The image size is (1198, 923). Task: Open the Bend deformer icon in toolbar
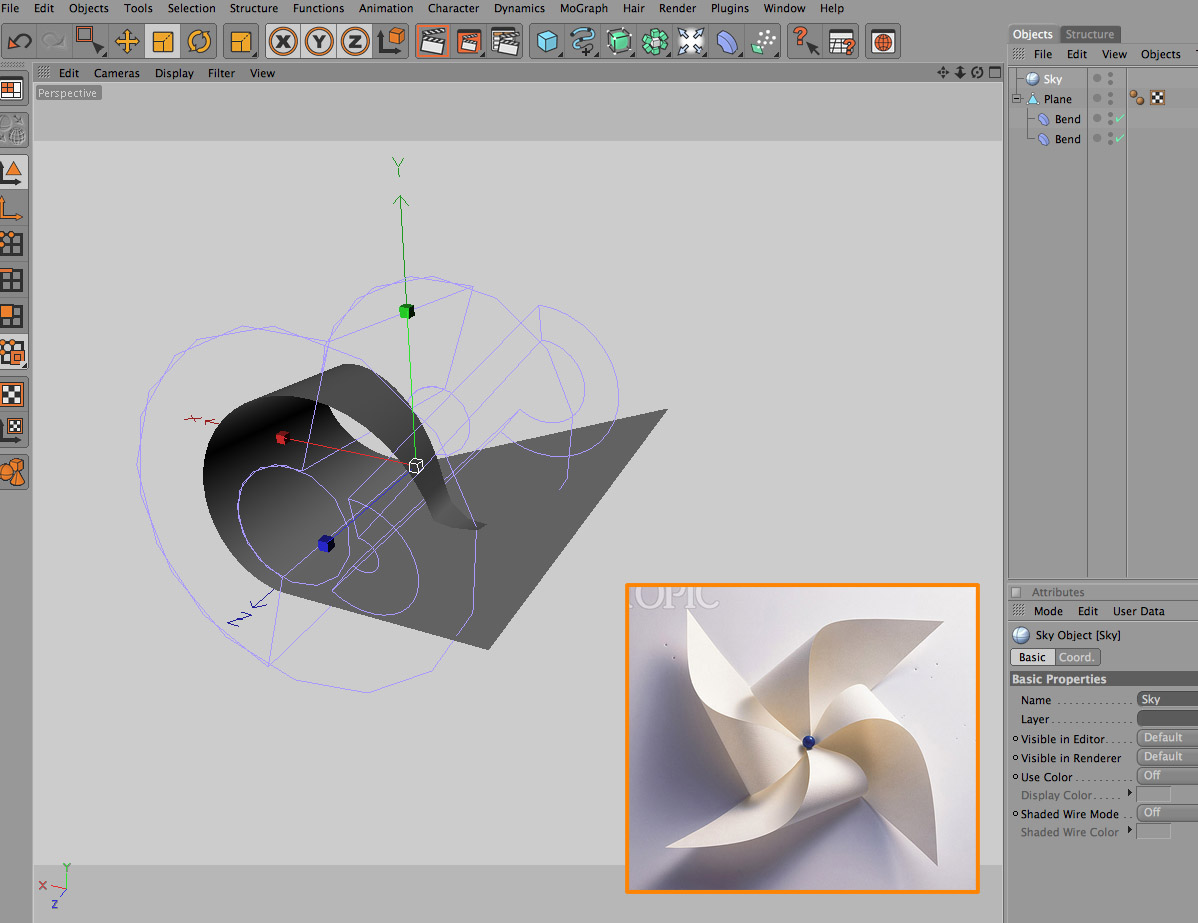coord(727,41)
